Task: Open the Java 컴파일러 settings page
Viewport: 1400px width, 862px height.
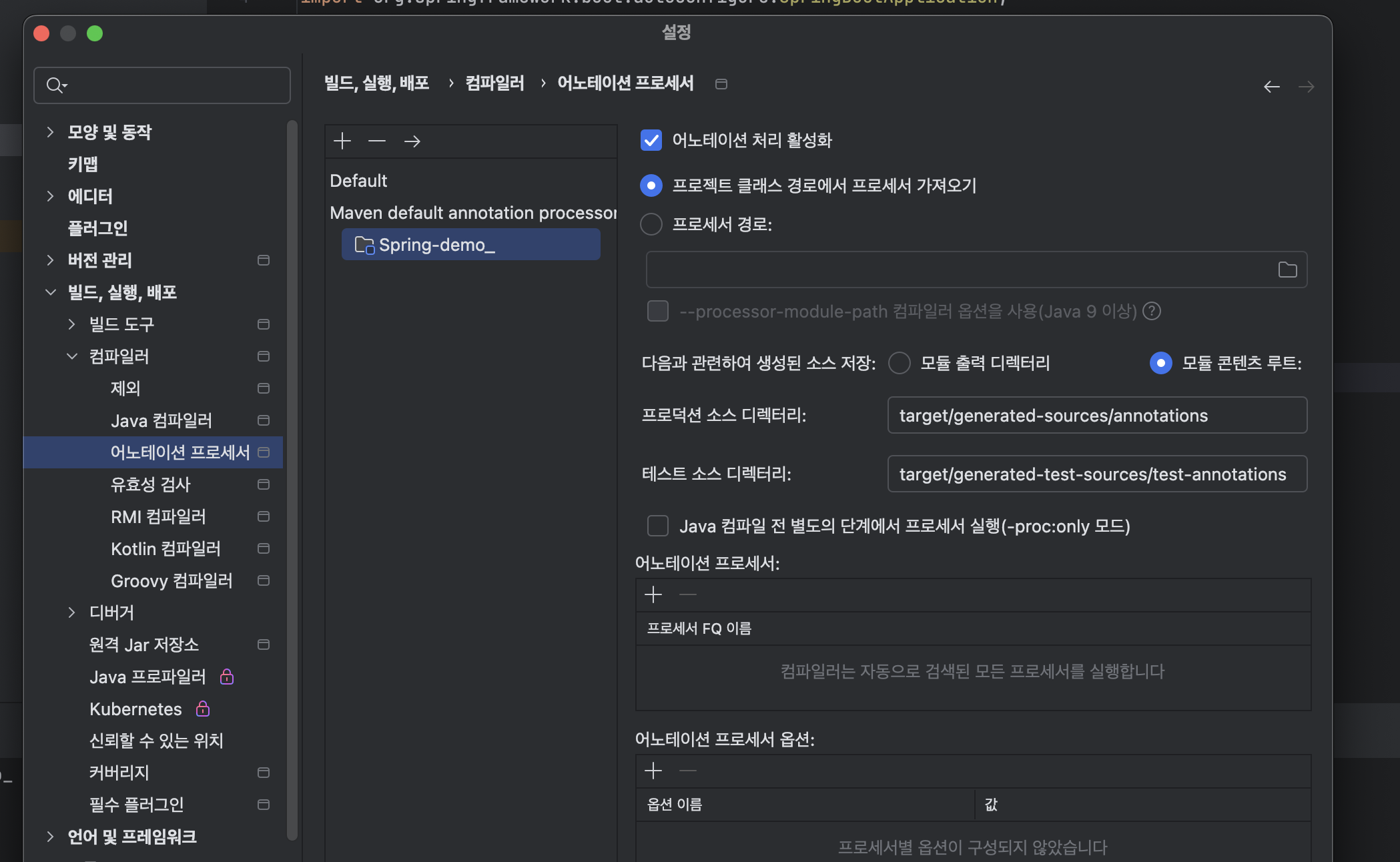Action: [161, 420]
